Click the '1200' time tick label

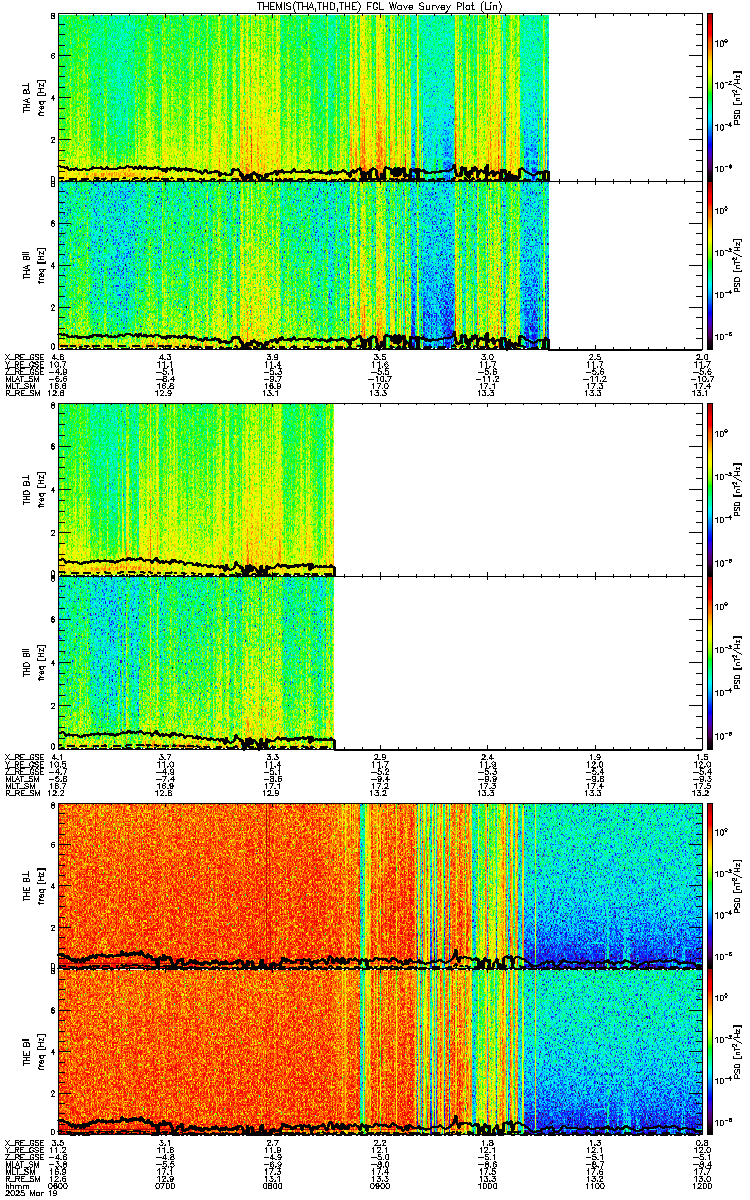point(702,1186)
